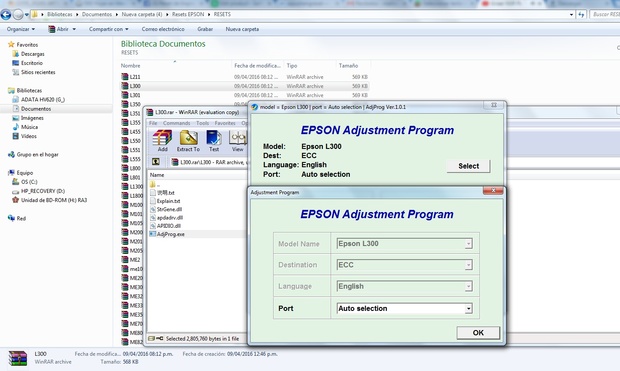Screen dimensions: 620x371
Task: Open WinRAR Tools menu
Action: coord(202,123)
